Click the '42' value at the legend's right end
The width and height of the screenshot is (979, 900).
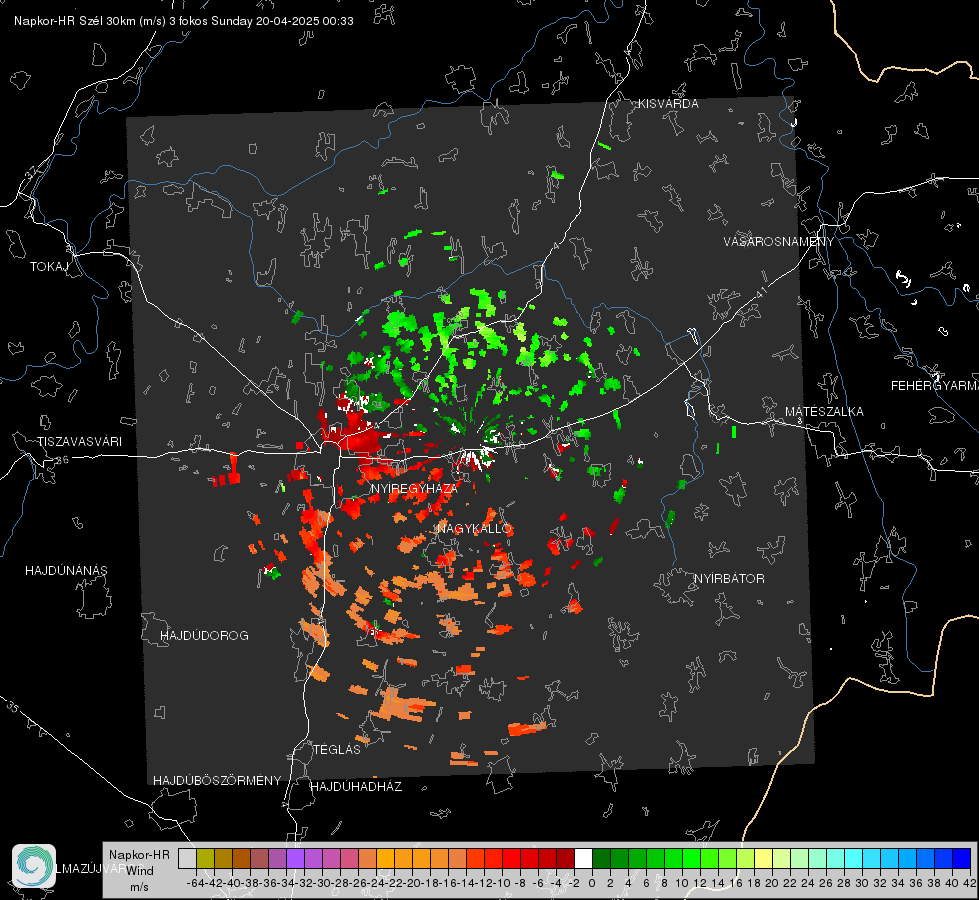(969, 883)
